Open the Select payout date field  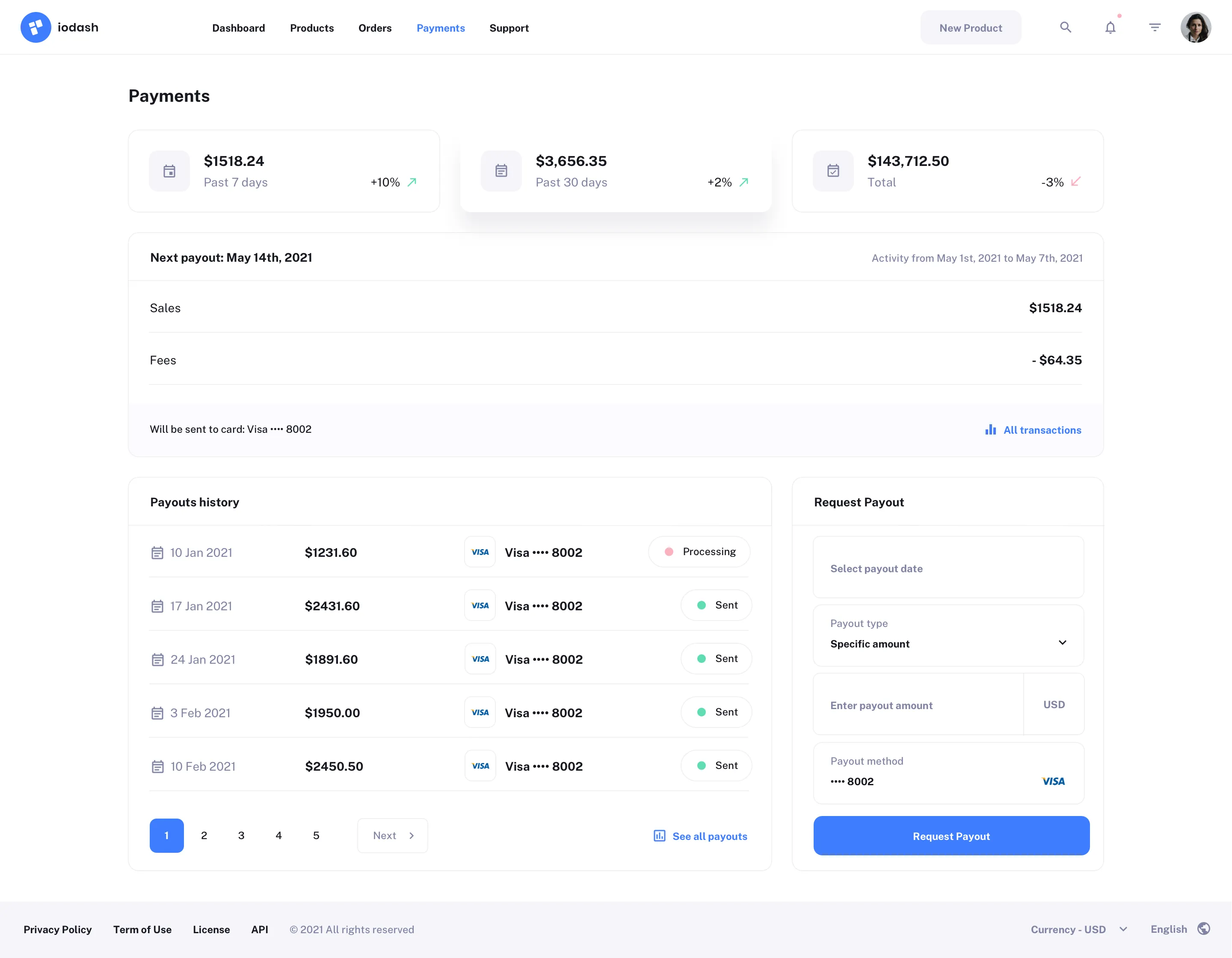click(948, 567)
